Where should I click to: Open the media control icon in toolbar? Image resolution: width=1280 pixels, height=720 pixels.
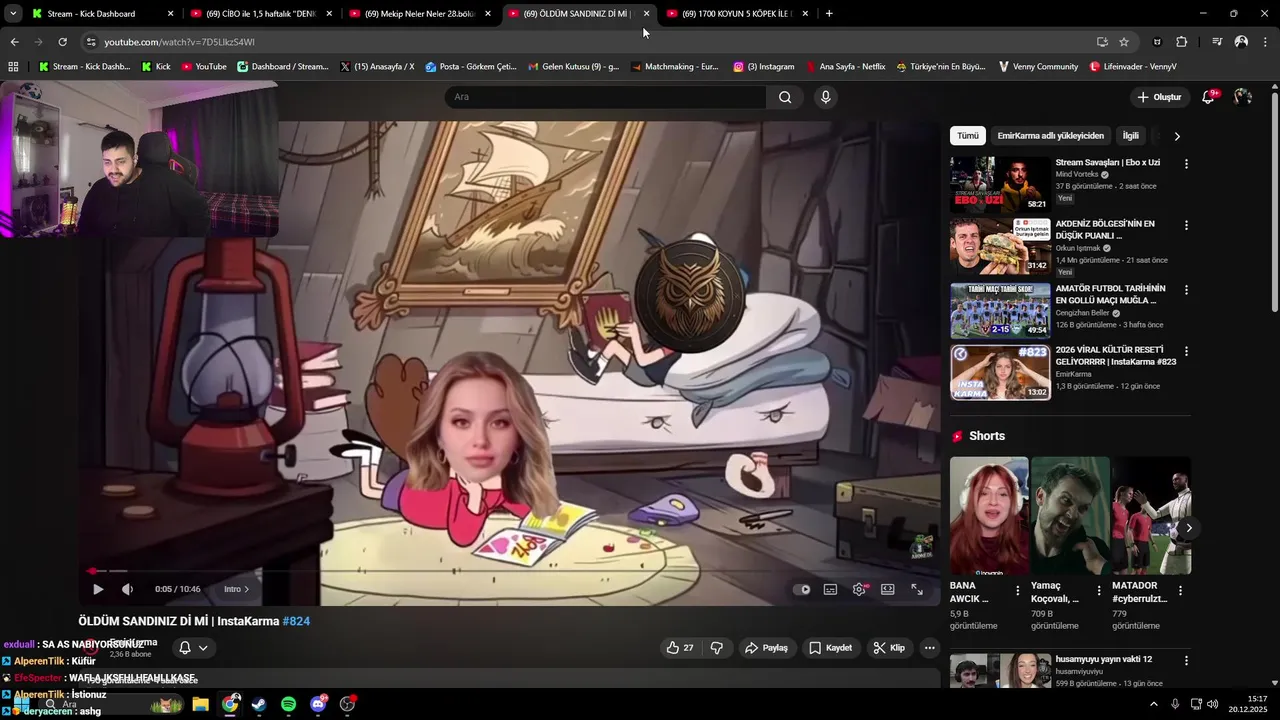[x=1217, y=42]
